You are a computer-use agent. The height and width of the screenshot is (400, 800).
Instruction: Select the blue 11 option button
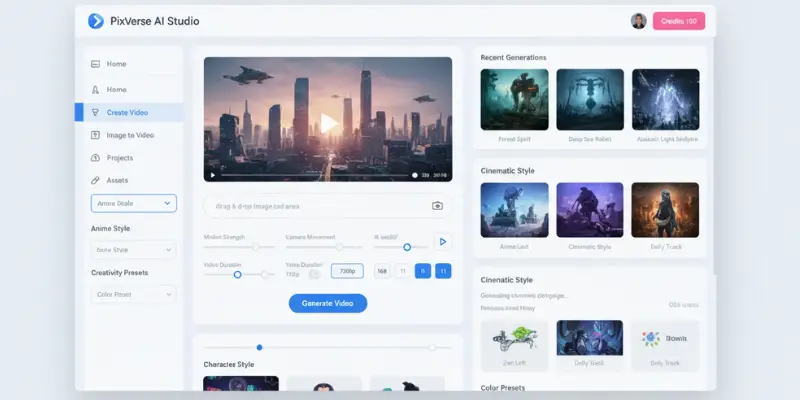coord(443,271)
